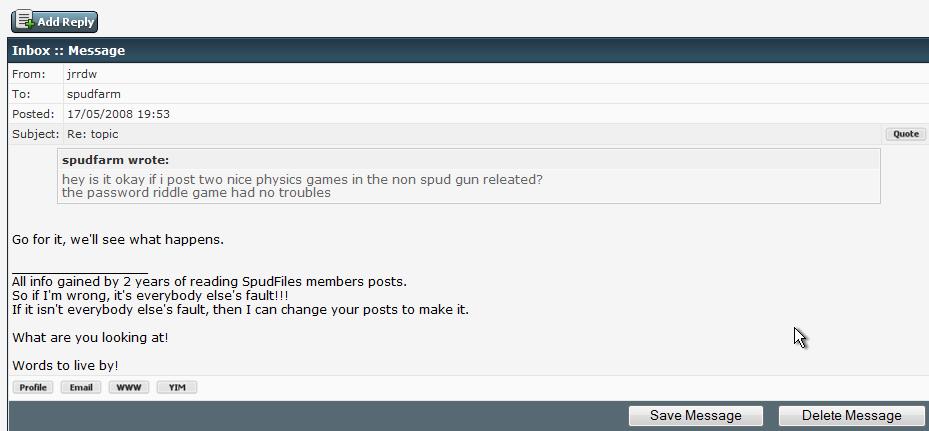929x431 pixels.
Task: Click the reply text "Go for it"
Action: pyautogui.click(x=118, y=240)
